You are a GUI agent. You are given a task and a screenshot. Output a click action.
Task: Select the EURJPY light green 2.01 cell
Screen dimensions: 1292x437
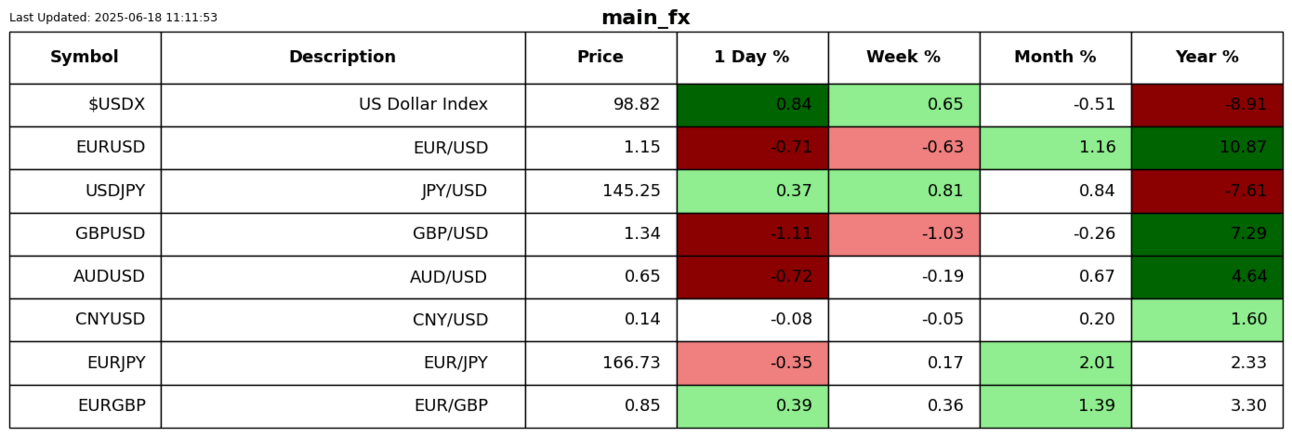(1055, 363)
